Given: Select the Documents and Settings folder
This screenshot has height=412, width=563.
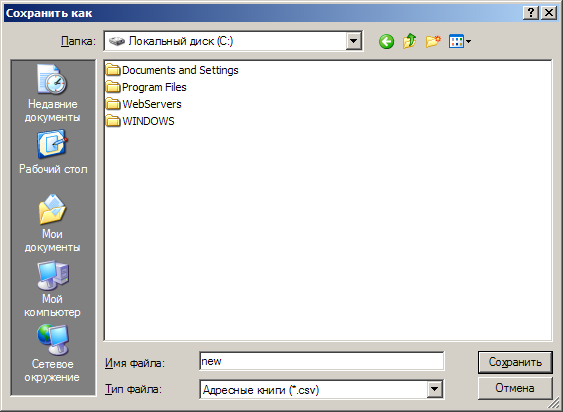Looking at the screenshot, I should (x=172, y=70).
